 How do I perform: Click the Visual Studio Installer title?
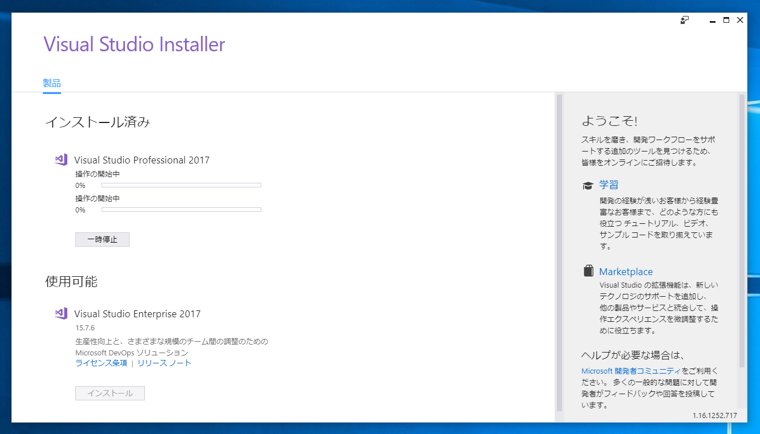[x=134, y=44]
